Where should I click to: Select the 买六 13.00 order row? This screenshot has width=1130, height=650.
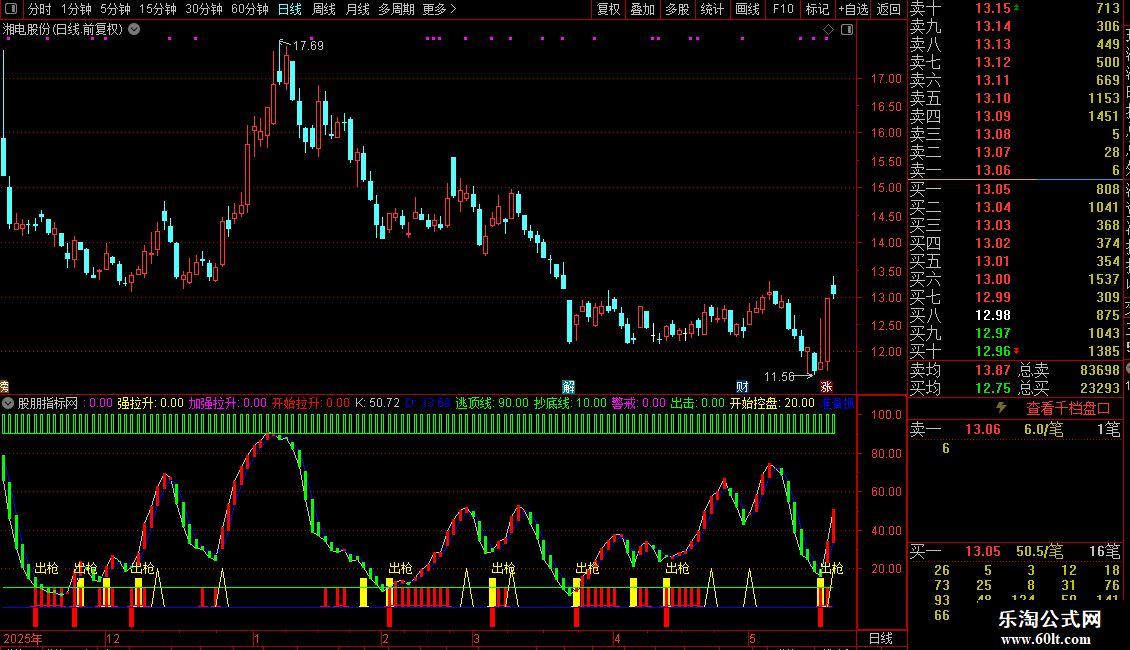[1015, 279]
